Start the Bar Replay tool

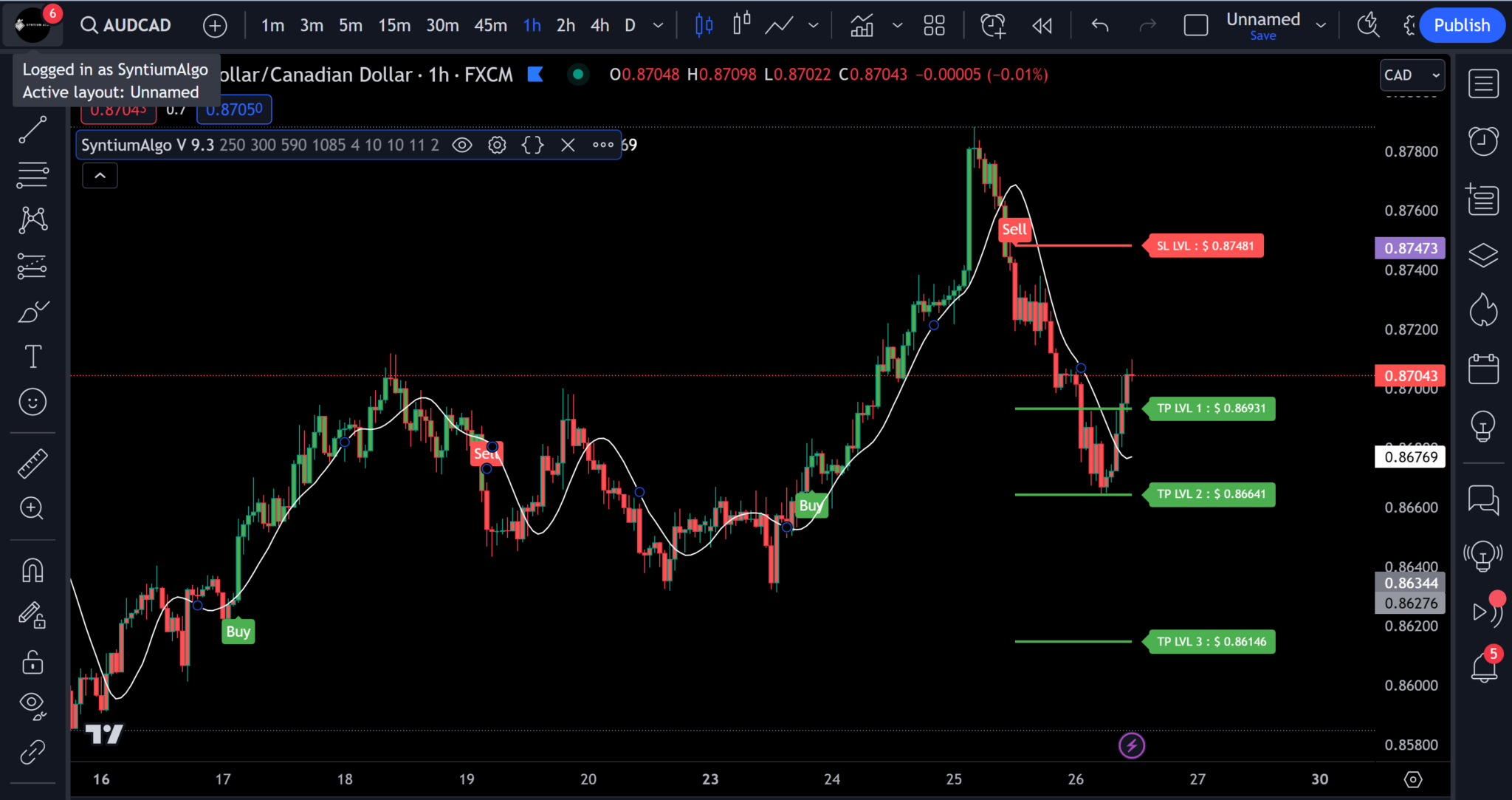click(1041, 24)
